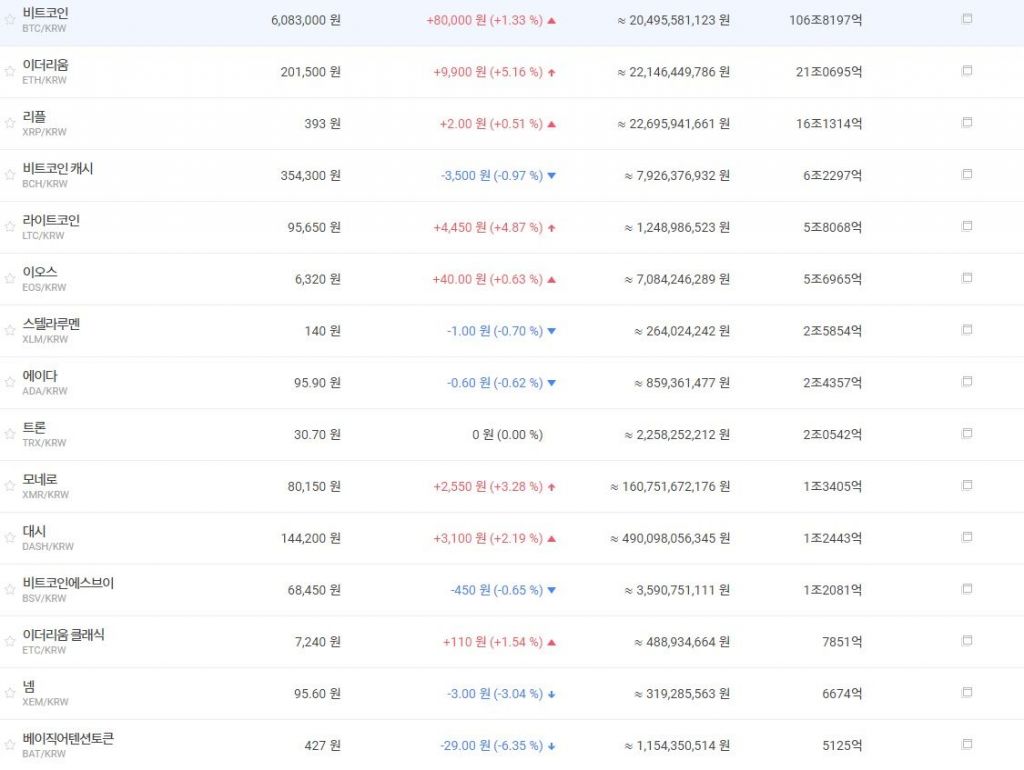Open the 비트코인에스브이 coin name link
The width and height of the screenshot is (1024, 770).
[68, 583]
